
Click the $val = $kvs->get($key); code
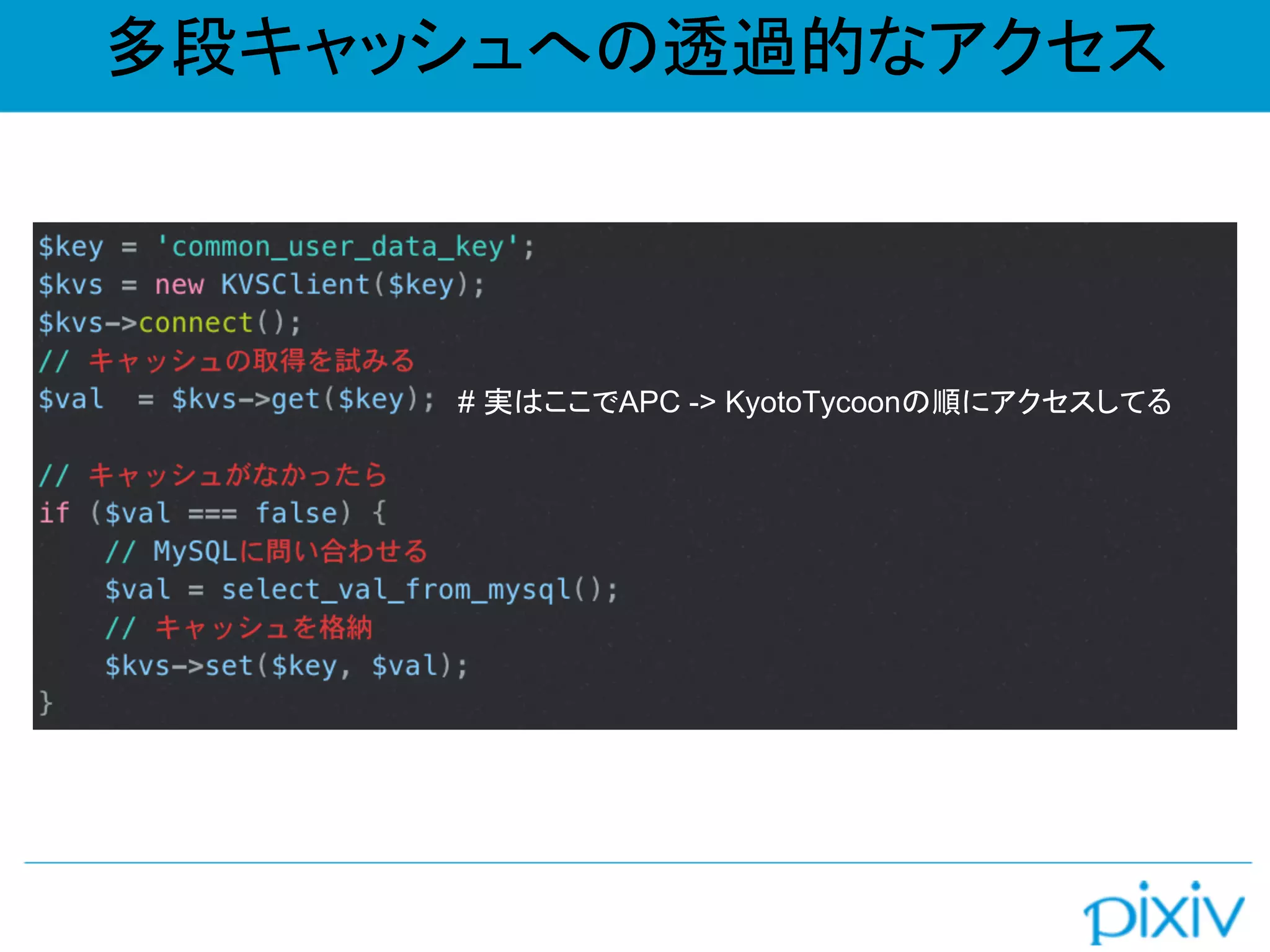coord(236,399)
